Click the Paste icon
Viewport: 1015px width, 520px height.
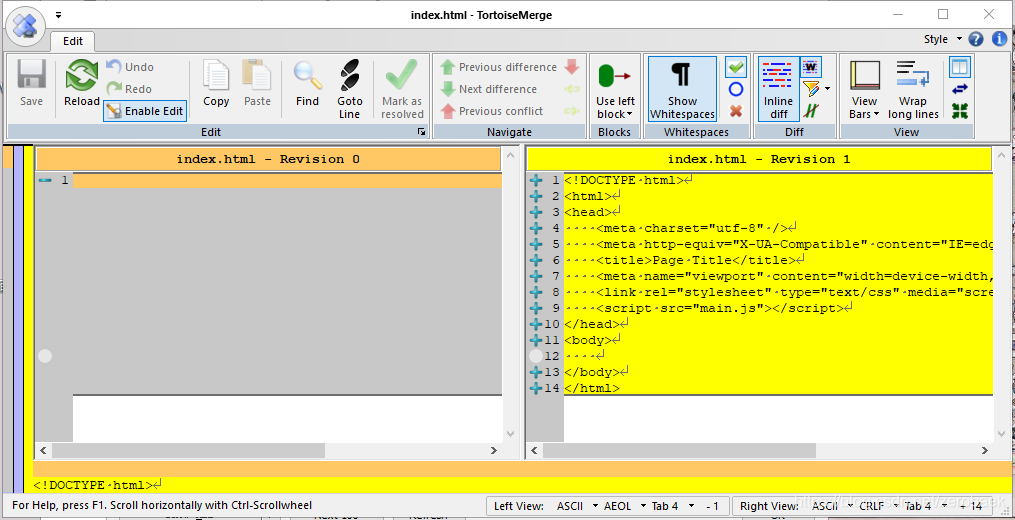point(257,83)
